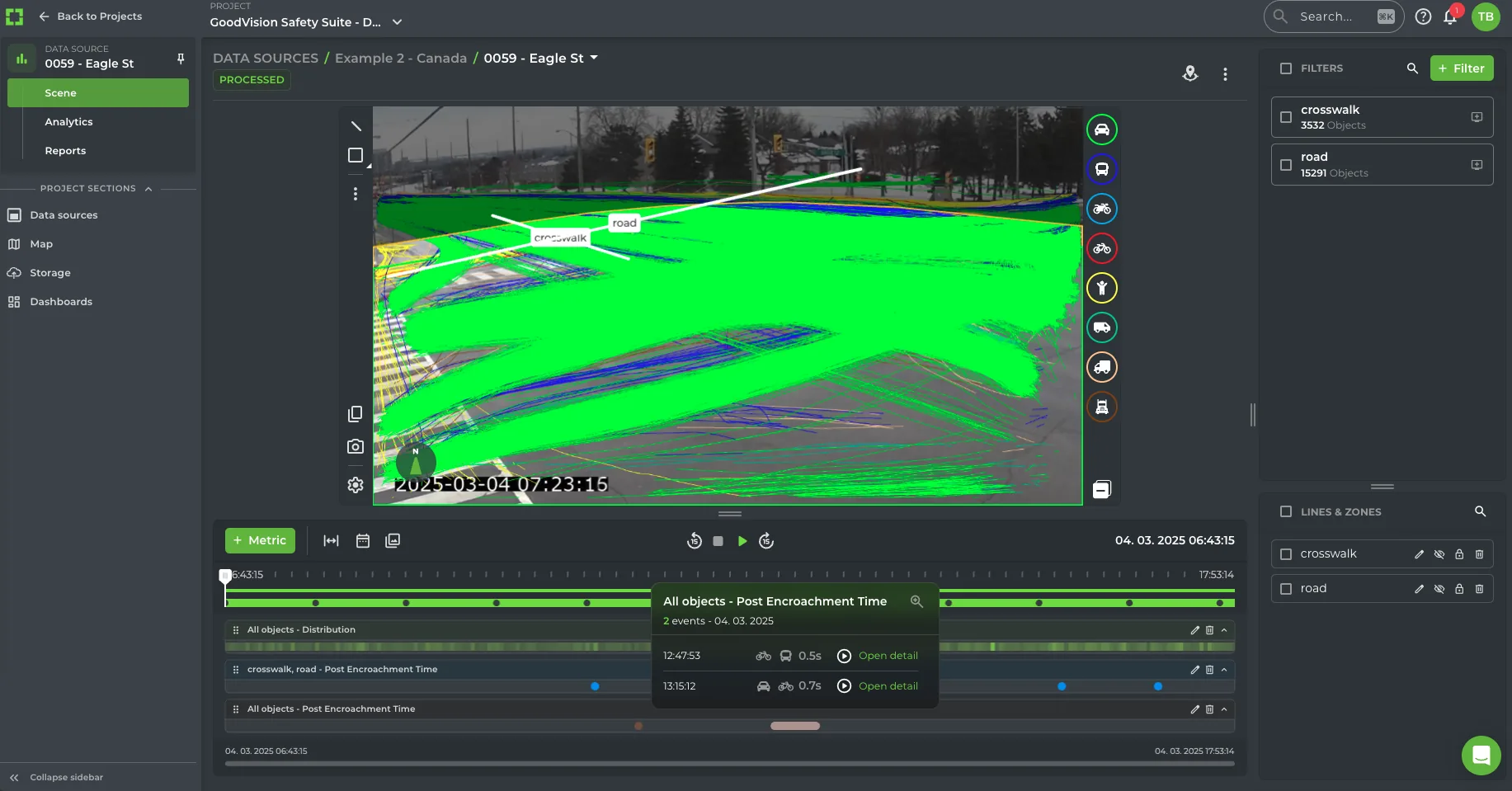Viewport: 1512px width, 791px height.
Task: Toggle visibility of road line
Action: pos(1439,589)
